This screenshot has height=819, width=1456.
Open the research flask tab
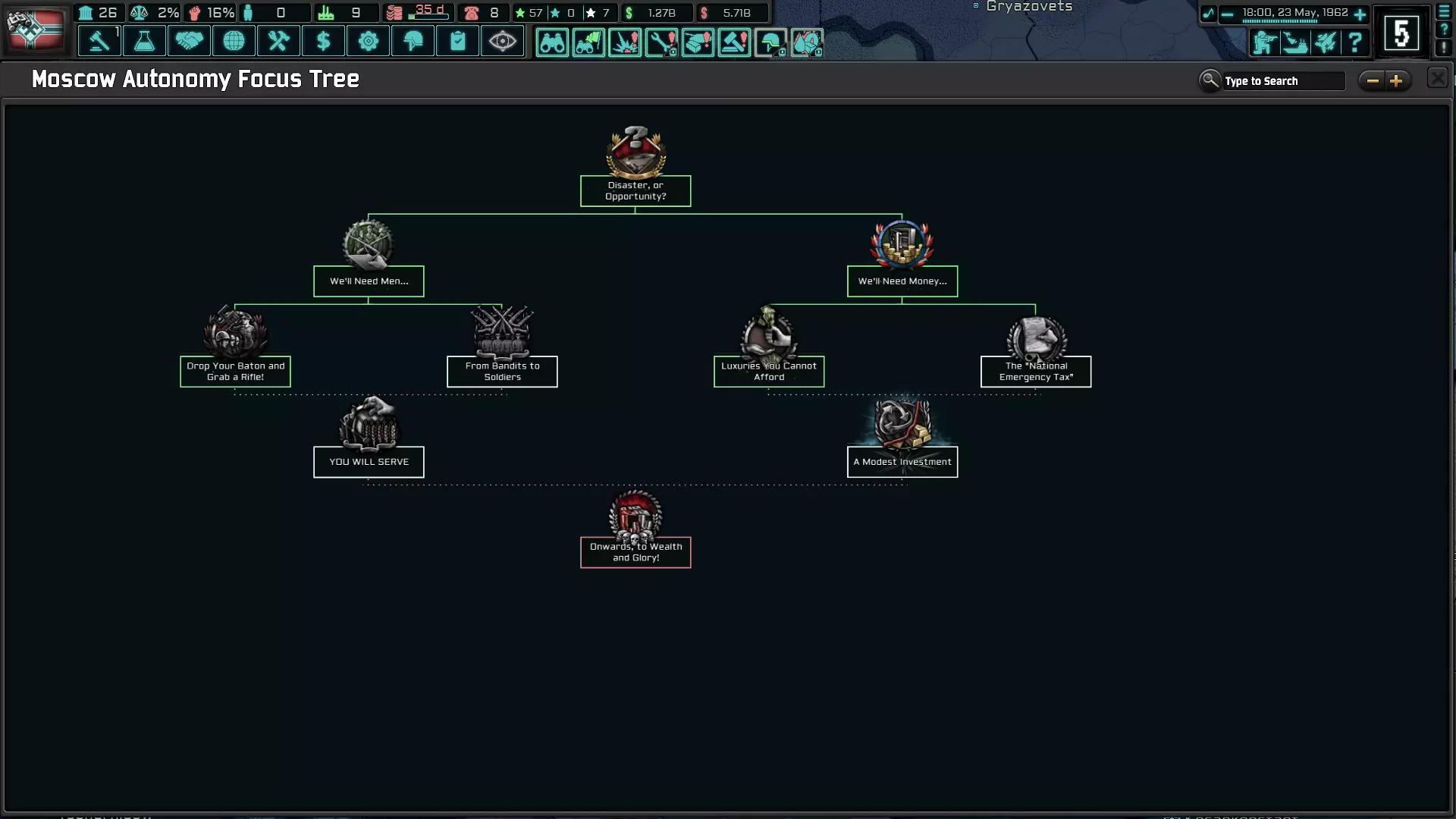144,41
